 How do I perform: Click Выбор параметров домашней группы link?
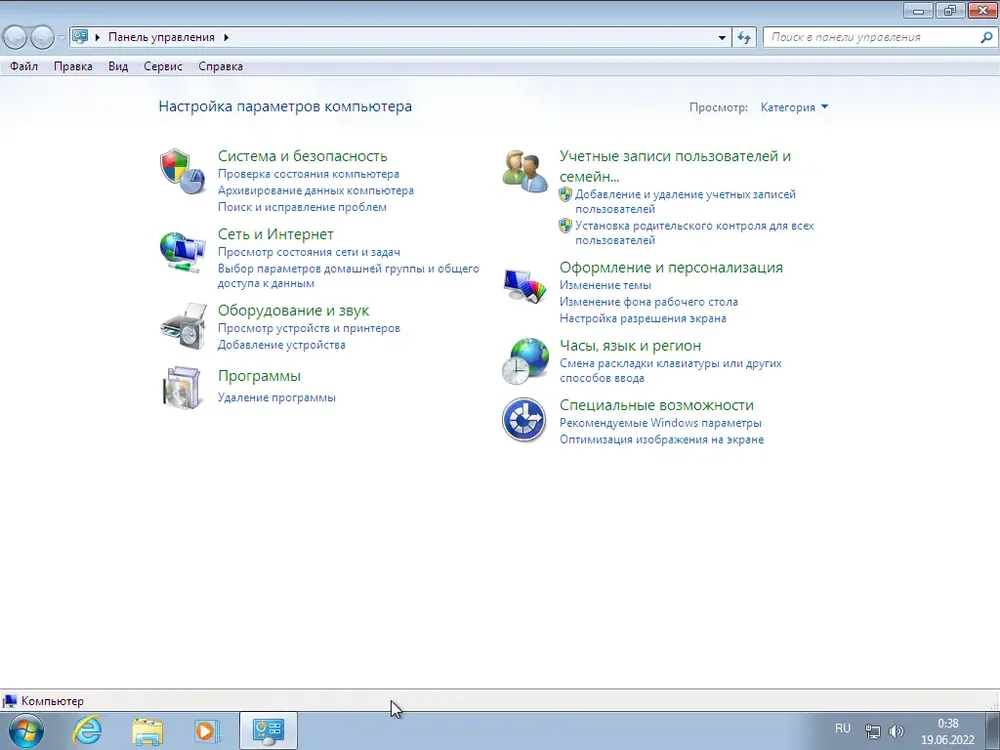(348, 276)
